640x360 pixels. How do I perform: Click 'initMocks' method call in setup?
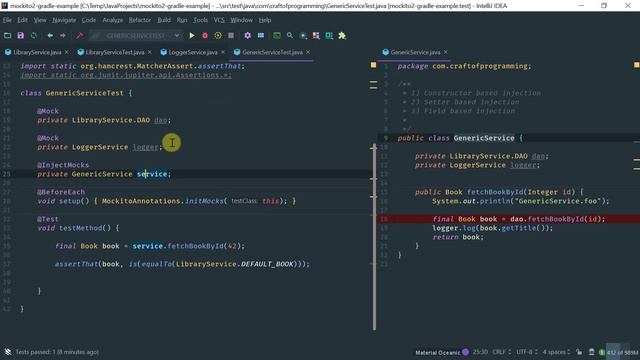204,201
